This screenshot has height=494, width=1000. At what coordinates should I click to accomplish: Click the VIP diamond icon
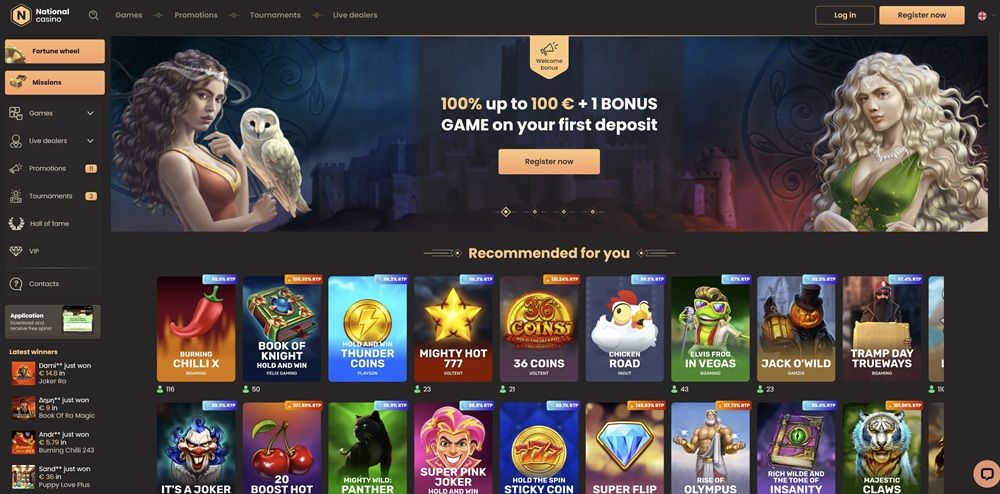point(16,251)
